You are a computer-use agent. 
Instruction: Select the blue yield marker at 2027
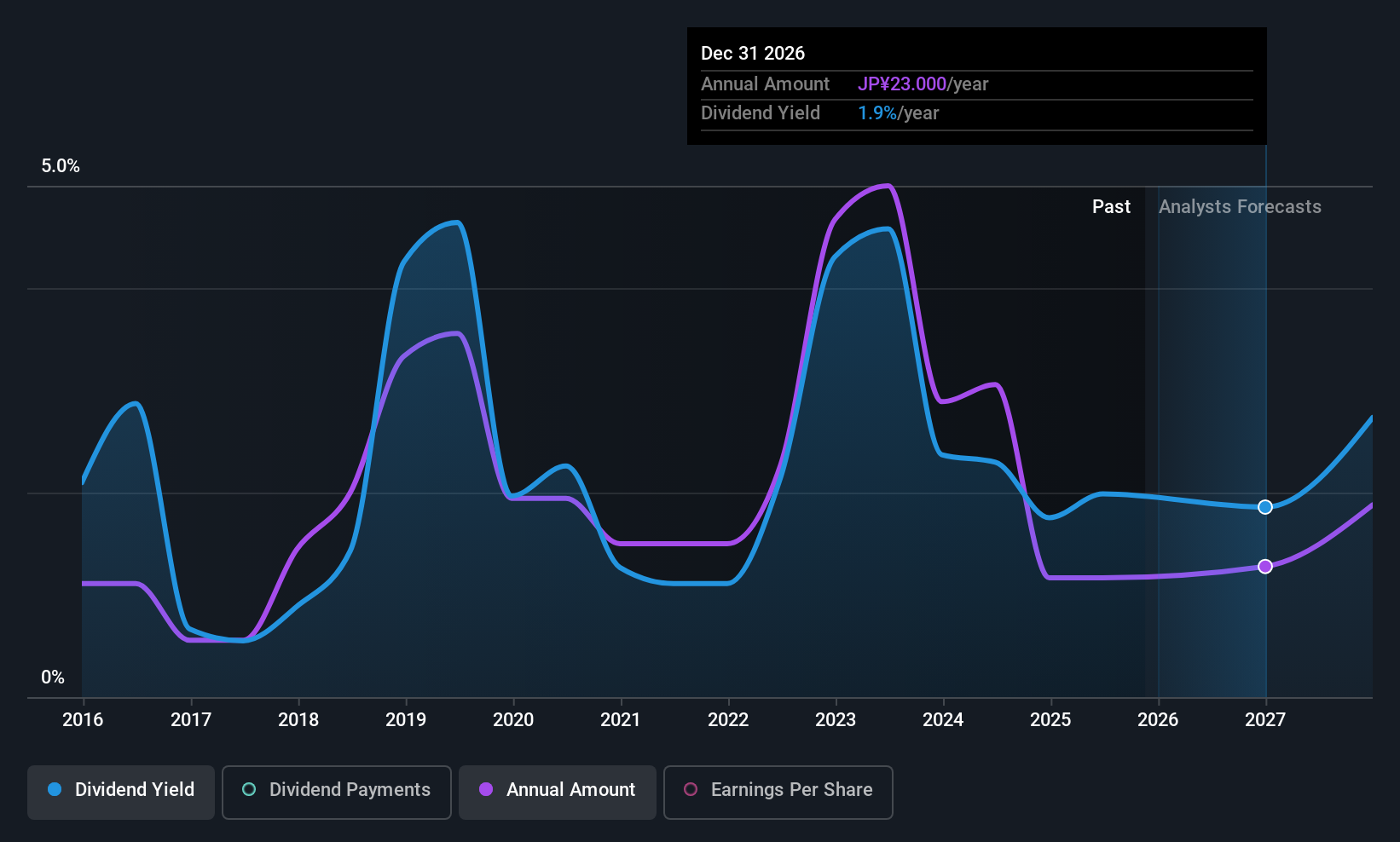(x=1265, y=507)
